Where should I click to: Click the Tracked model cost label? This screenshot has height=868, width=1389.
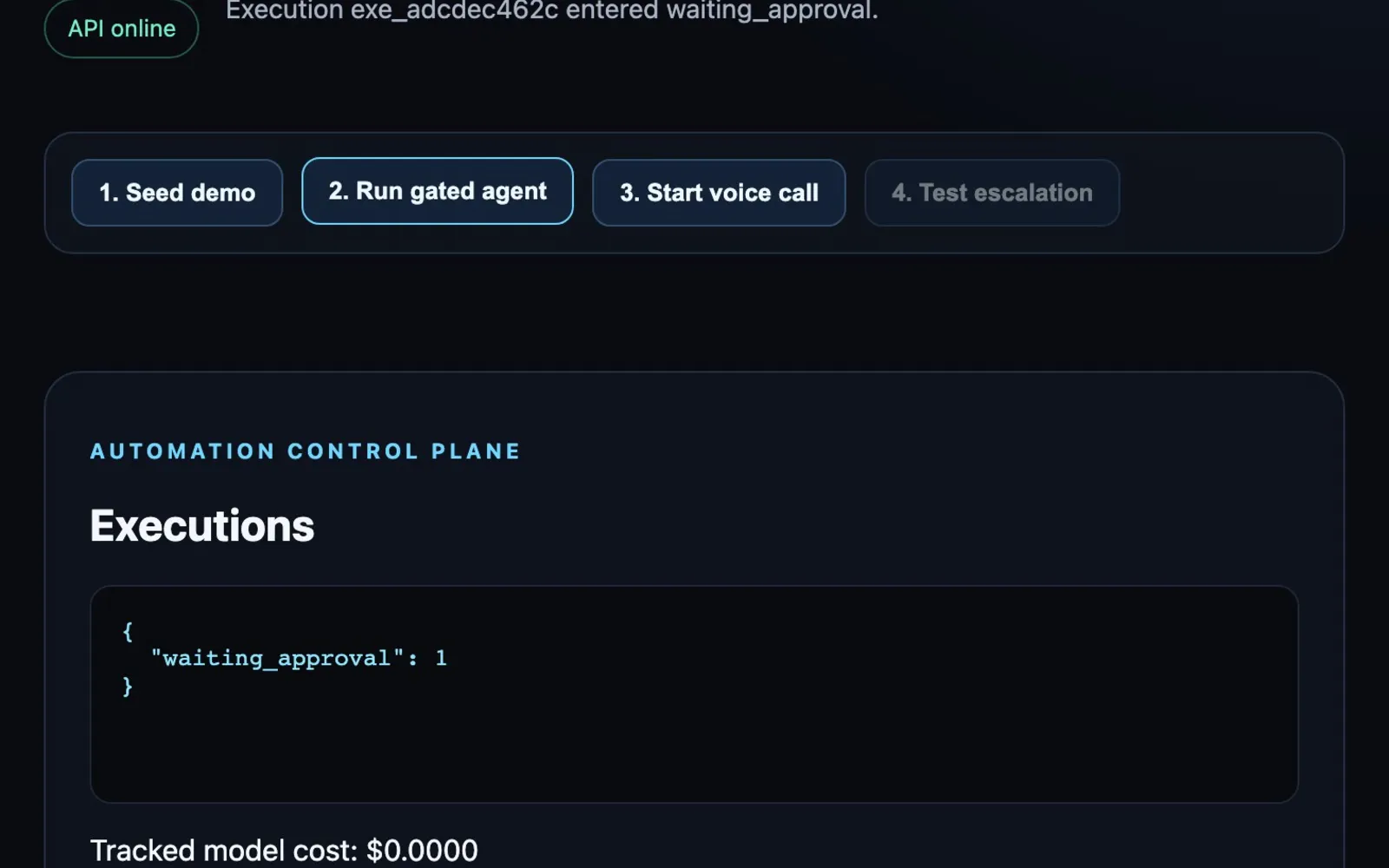(223, 851)
